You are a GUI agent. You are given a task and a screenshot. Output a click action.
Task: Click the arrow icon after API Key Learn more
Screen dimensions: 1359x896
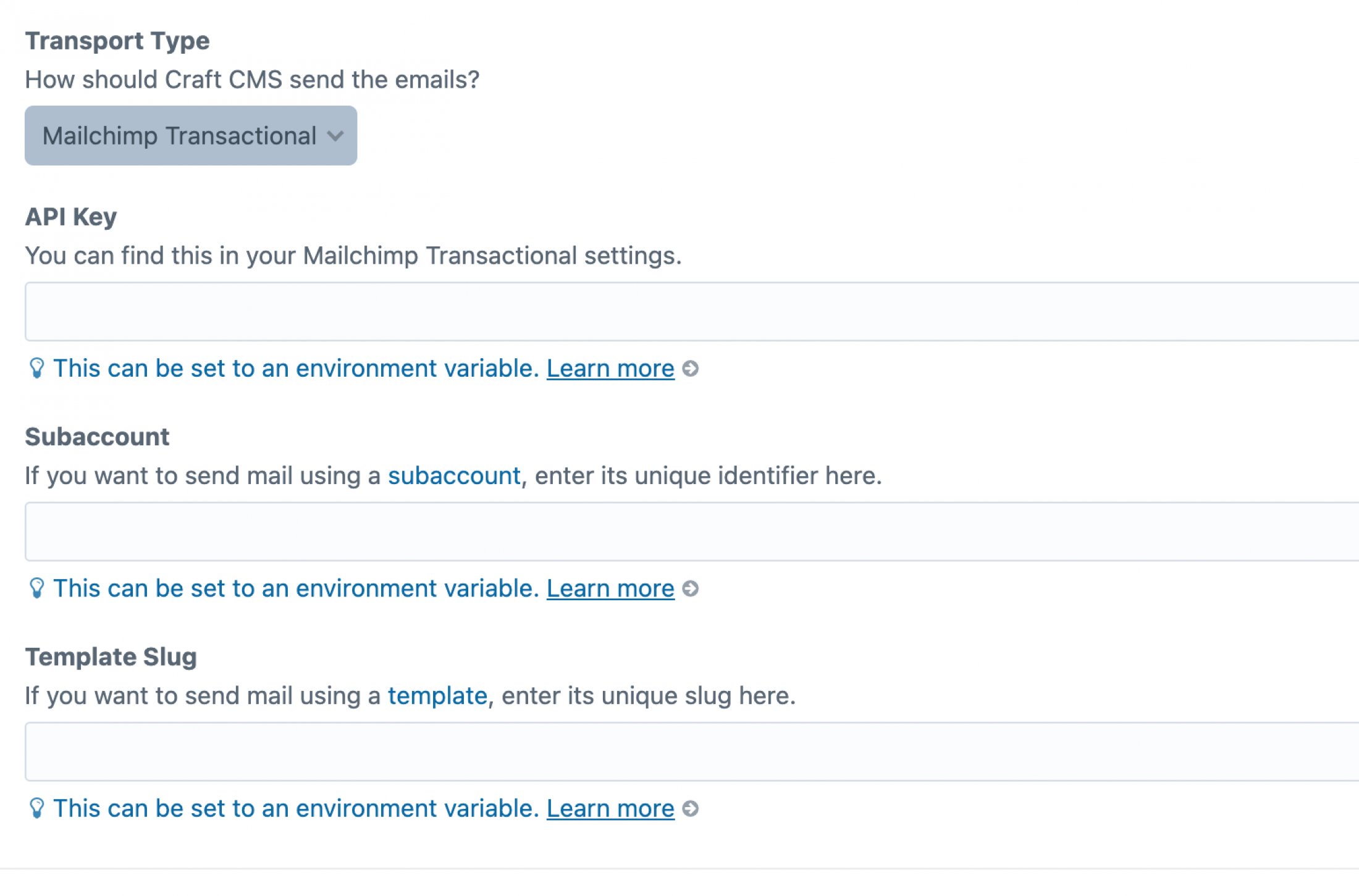(x=692, y=369)
